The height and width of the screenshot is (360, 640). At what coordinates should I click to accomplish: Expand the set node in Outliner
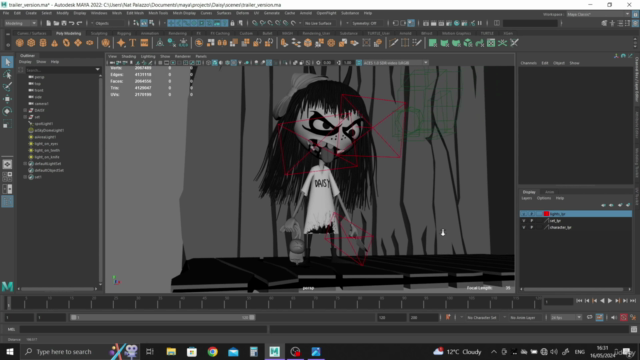point(25,117)
